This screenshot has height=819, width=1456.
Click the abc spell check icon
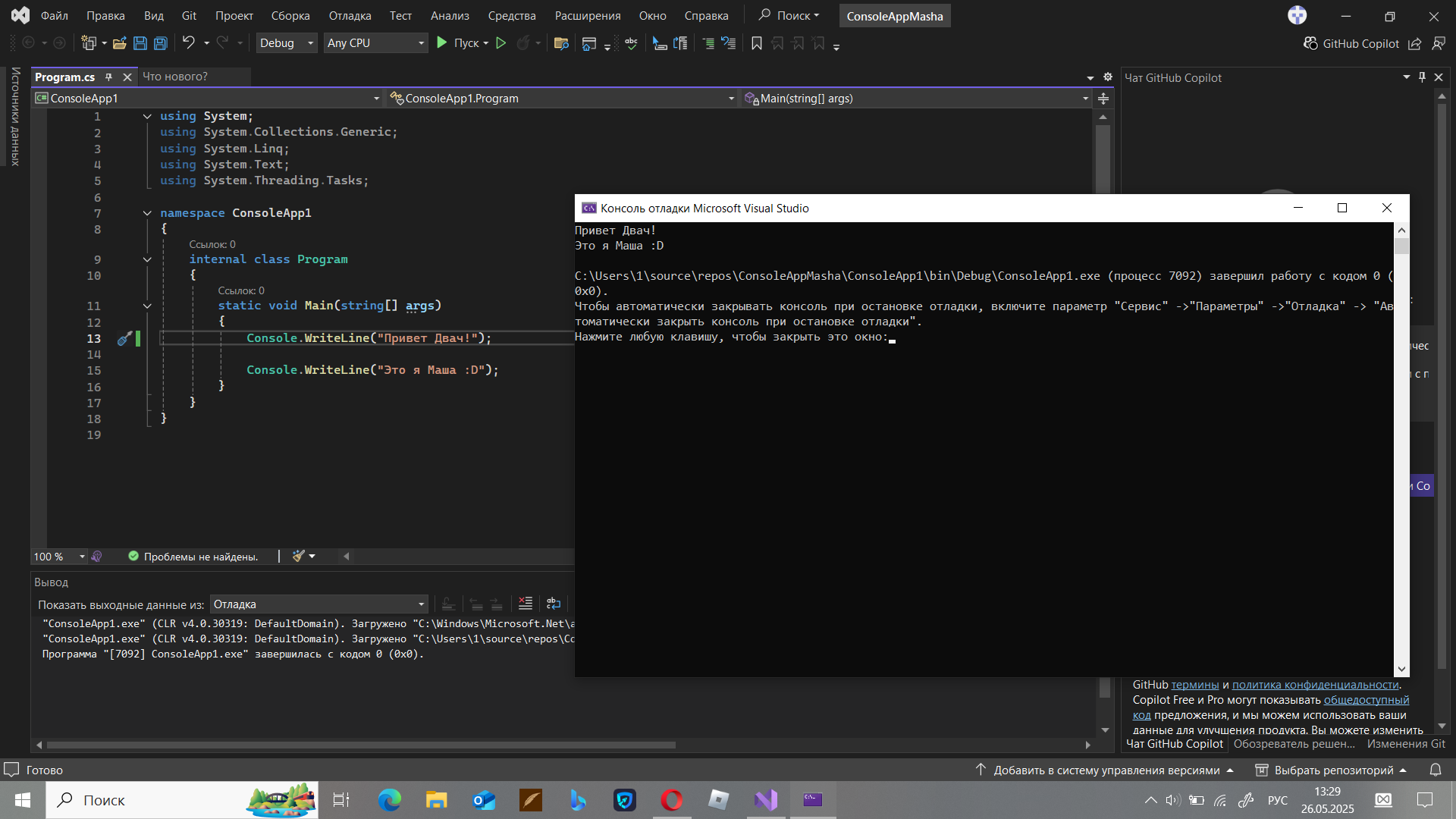pyautogui.click(x=631, y=43)
